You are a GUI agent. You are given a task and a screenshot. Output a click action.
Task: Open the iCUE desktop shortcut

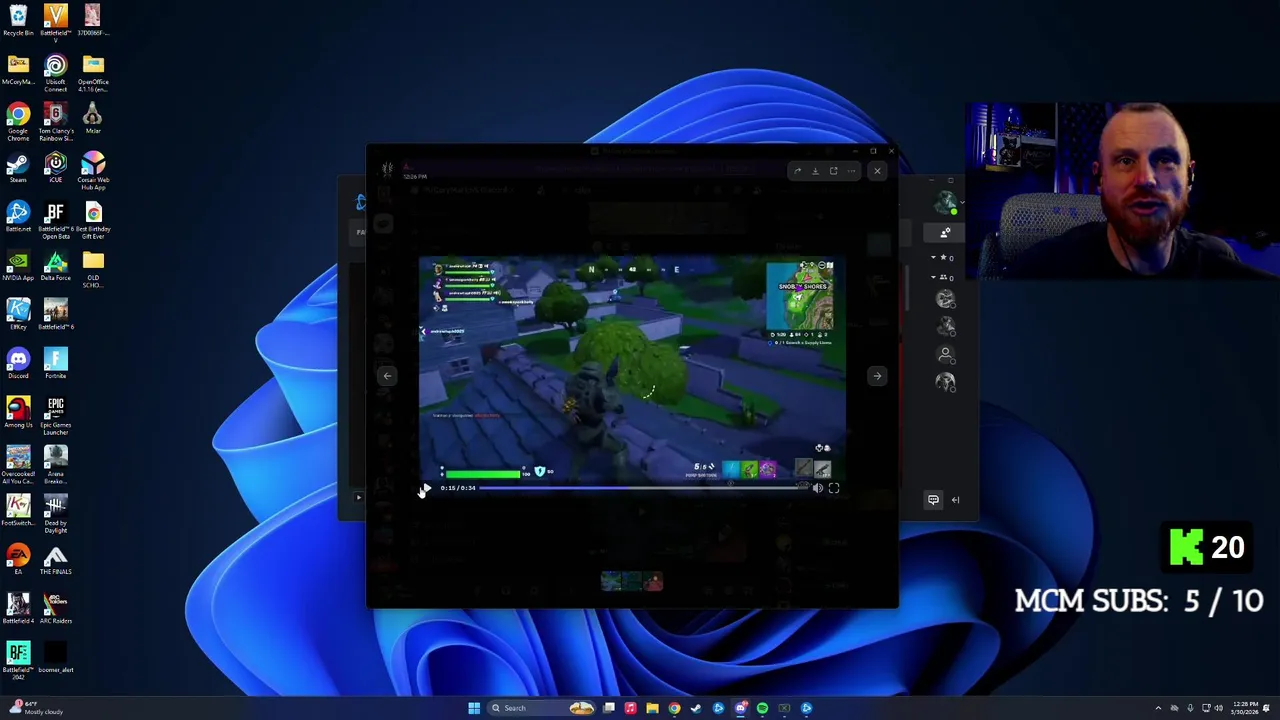coord(55,167)
